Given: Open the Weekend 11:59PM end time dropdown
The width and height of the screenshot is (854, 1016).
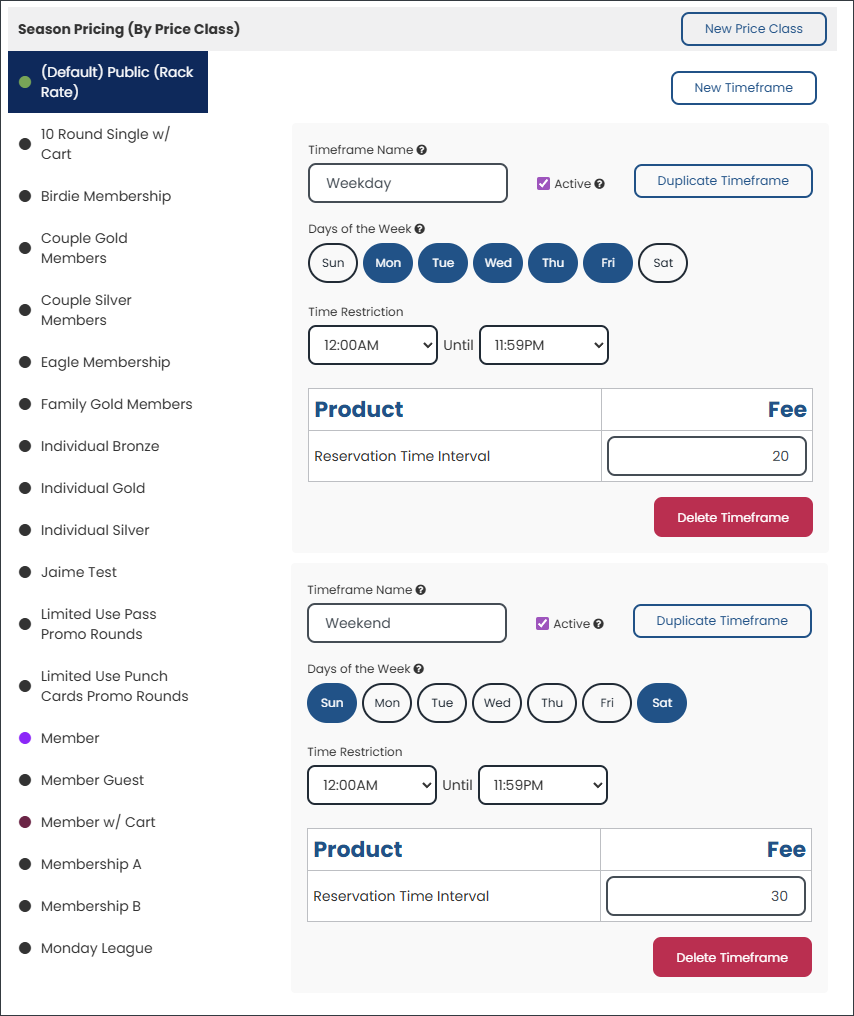Looking at the screenshot, I should (542, 785).
